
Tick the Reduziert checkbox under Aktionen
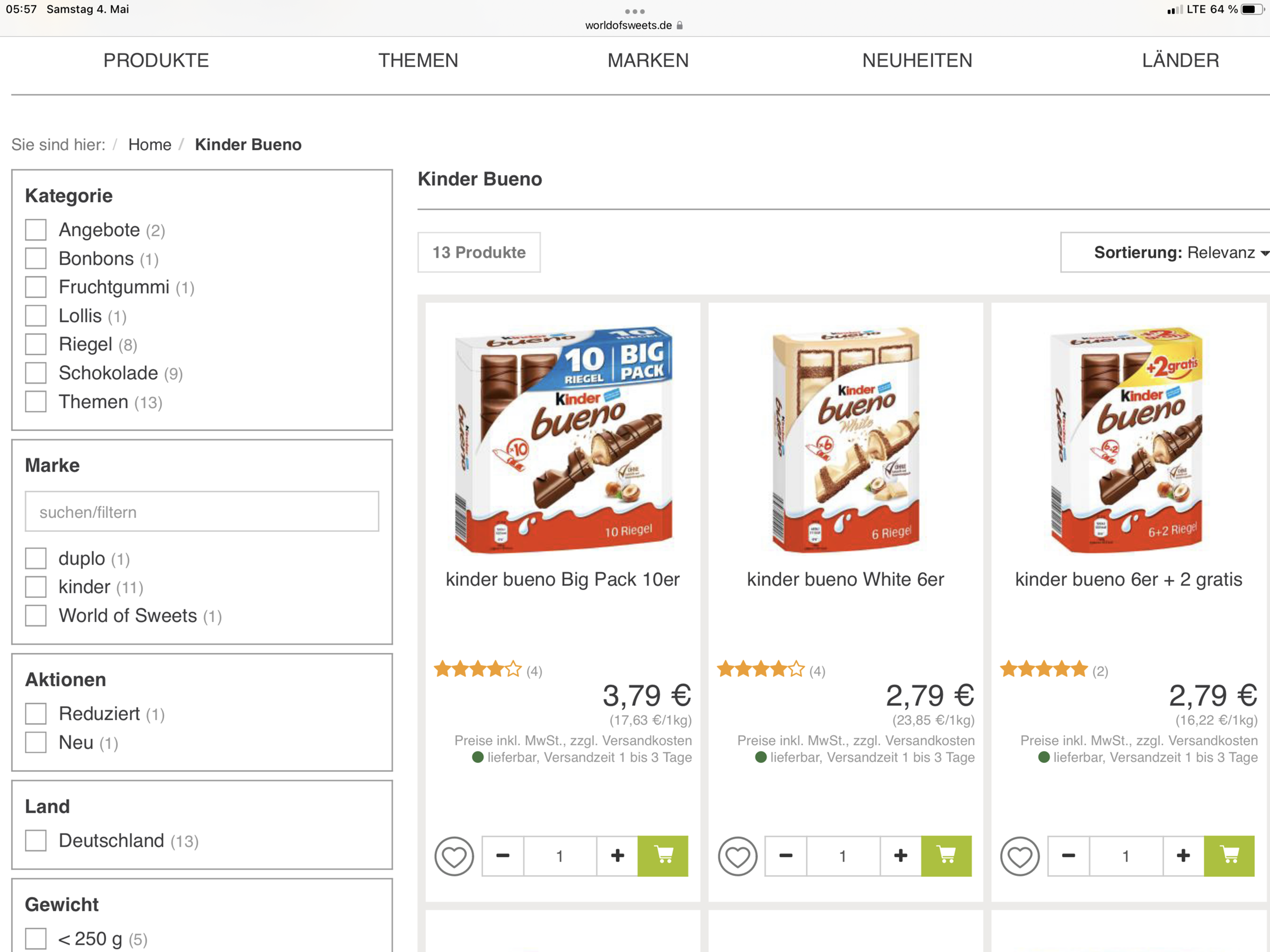(x=36, y=714)
